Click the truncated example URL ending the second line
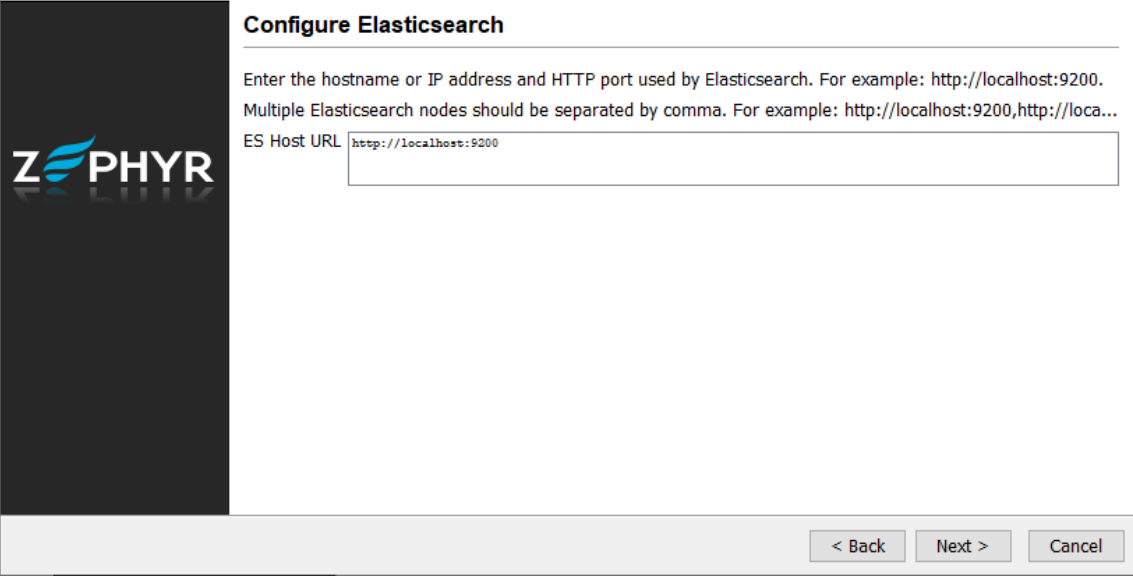The width and height of the screenshot is (1133, 576). [x=980, y=110]
